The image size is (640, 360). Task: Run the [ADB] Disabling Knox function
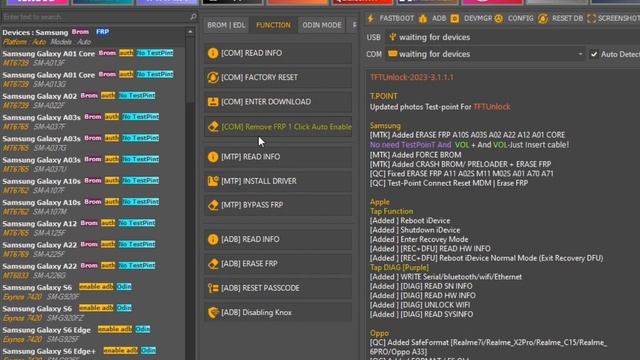[x=278, y=312]
